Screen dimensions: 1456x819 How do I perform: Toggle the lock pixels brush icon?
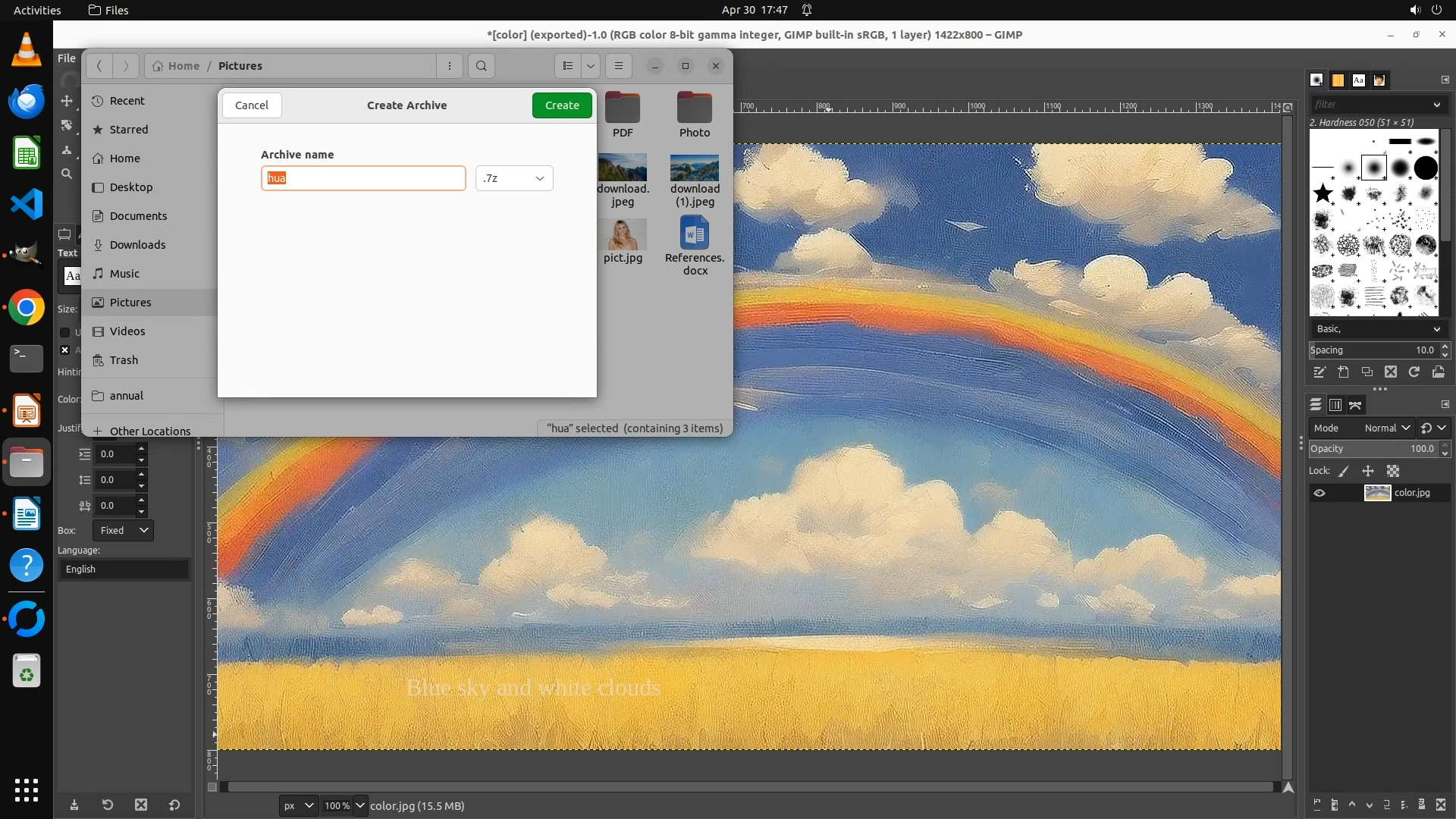point(1344,471)
